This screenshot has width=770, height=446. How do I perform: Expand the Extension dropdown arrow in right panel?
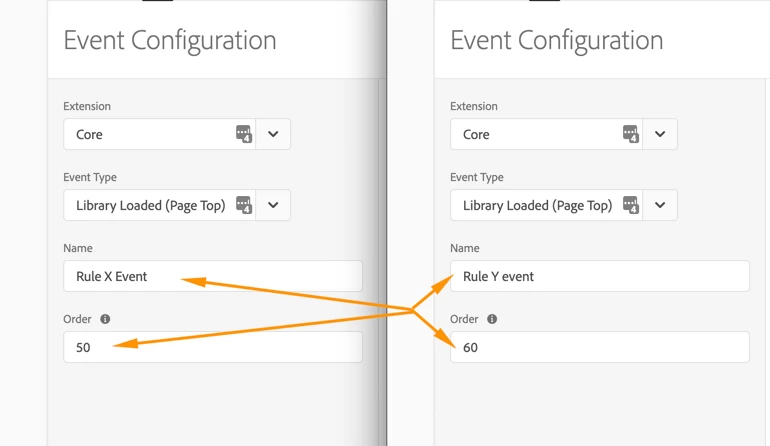click(x=660, y=134)
